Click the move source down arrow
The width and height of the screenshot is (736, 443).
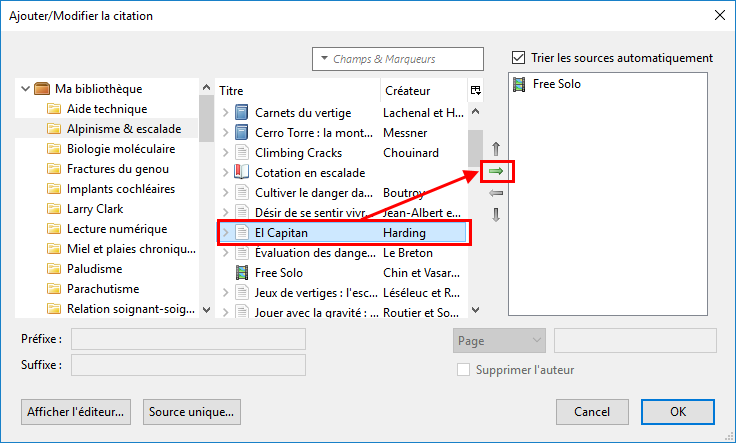pyautogui.click(x=496, y=215)
